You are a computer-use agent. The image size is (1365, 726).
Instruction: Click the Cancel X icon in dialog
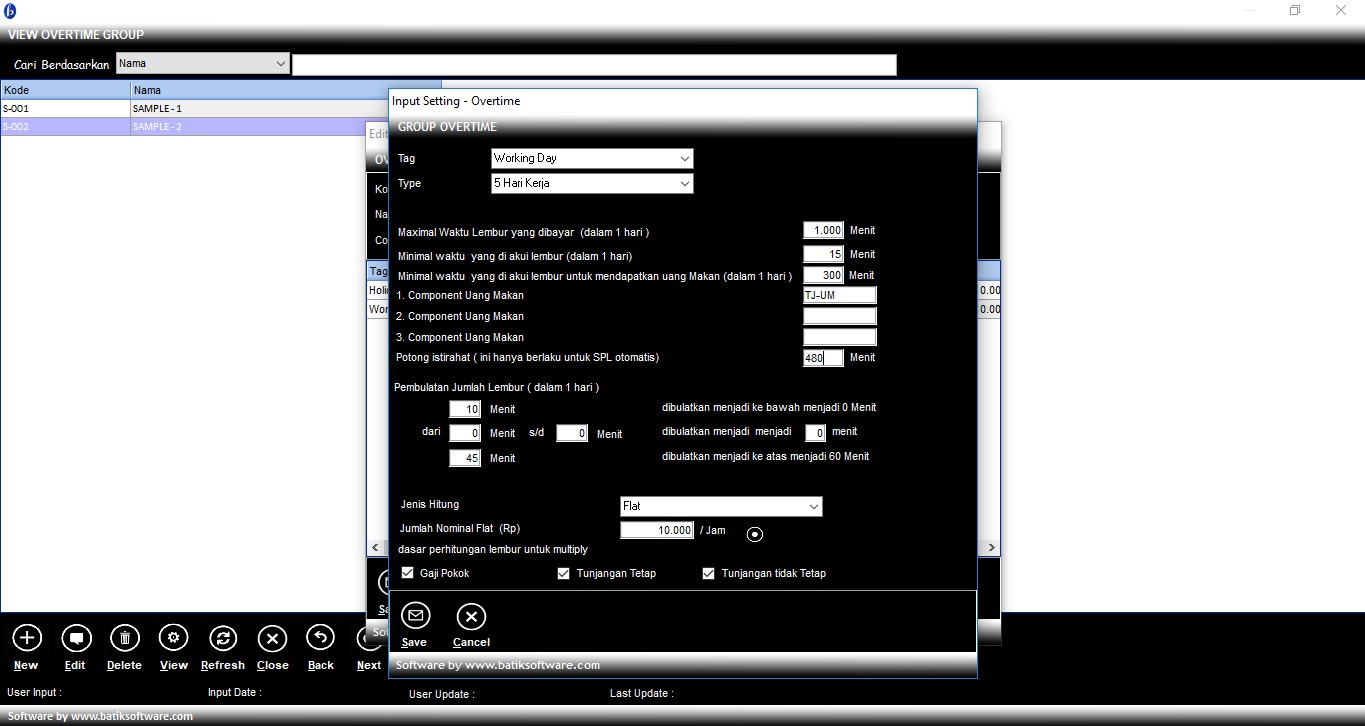(471, 616)
